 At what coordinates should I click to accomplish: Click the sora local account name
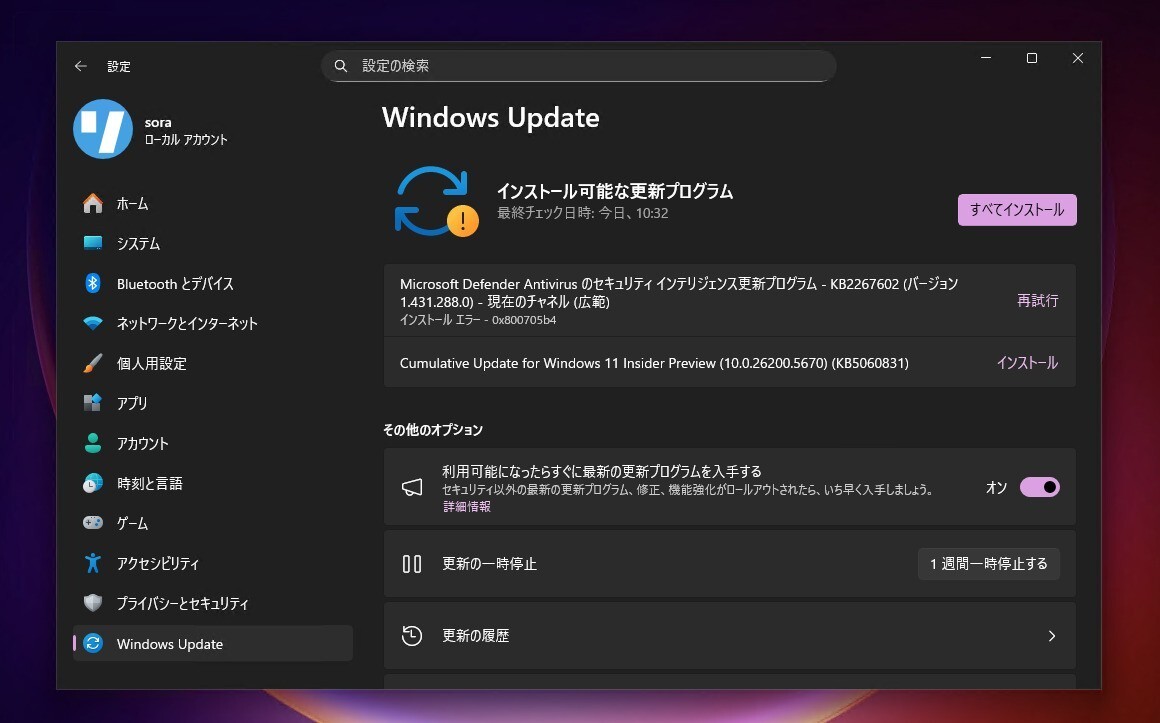point(158,122)
